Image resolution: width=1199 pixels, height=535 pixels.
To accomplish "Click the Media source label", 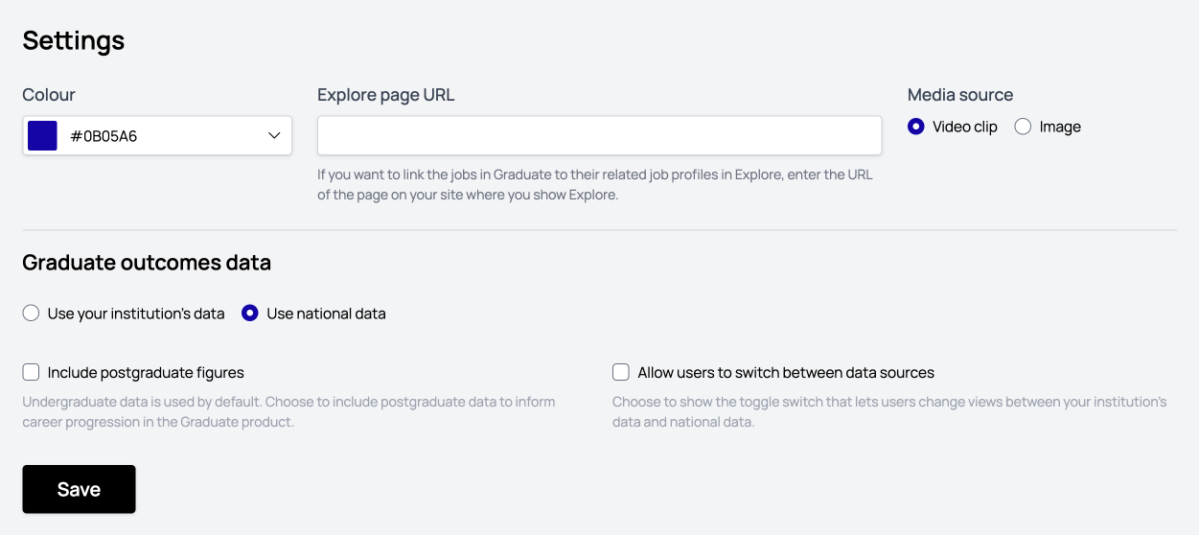I will point(960,95).
